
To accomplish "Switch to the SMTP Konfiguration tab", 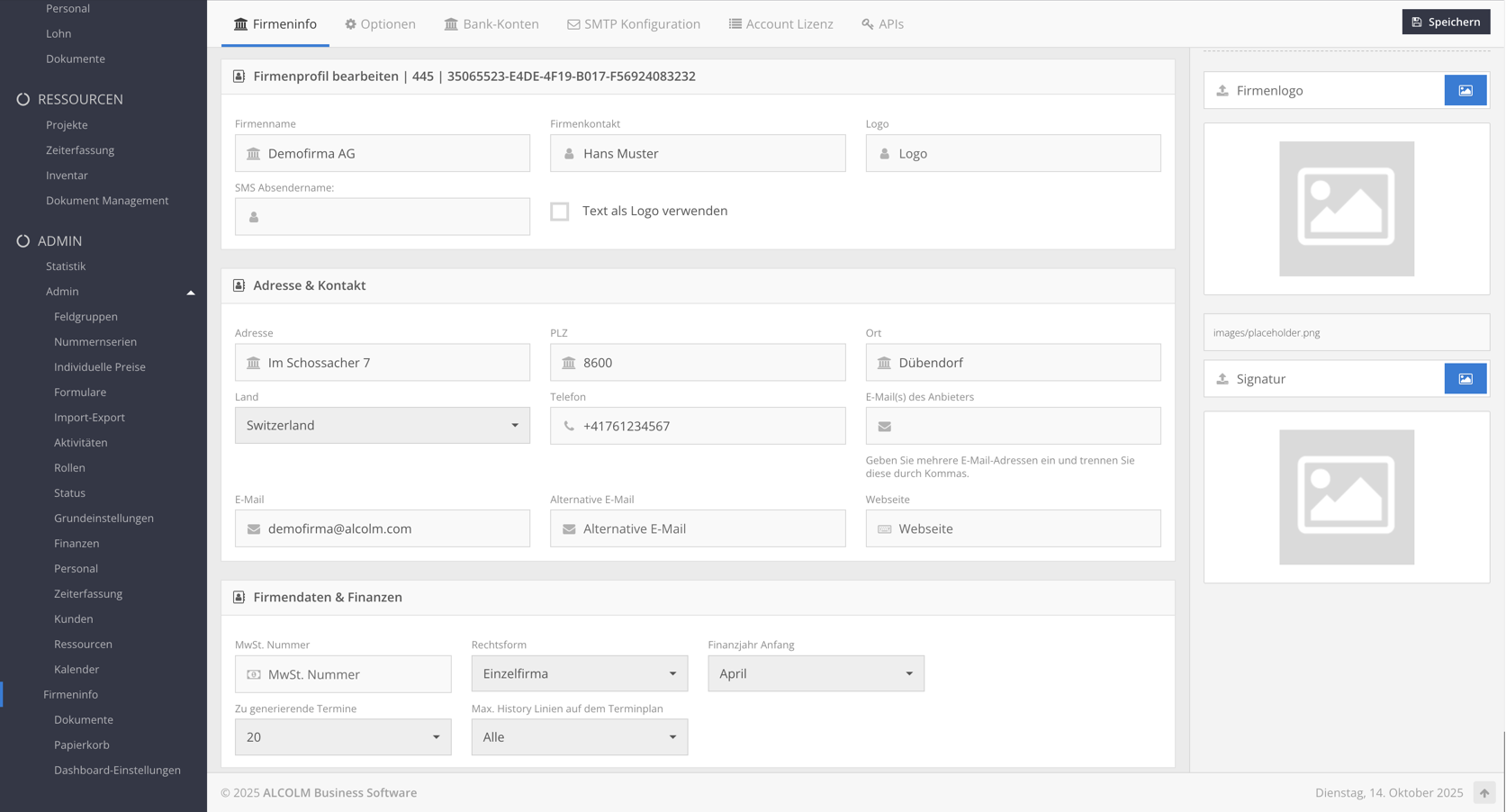I will 633,24.
